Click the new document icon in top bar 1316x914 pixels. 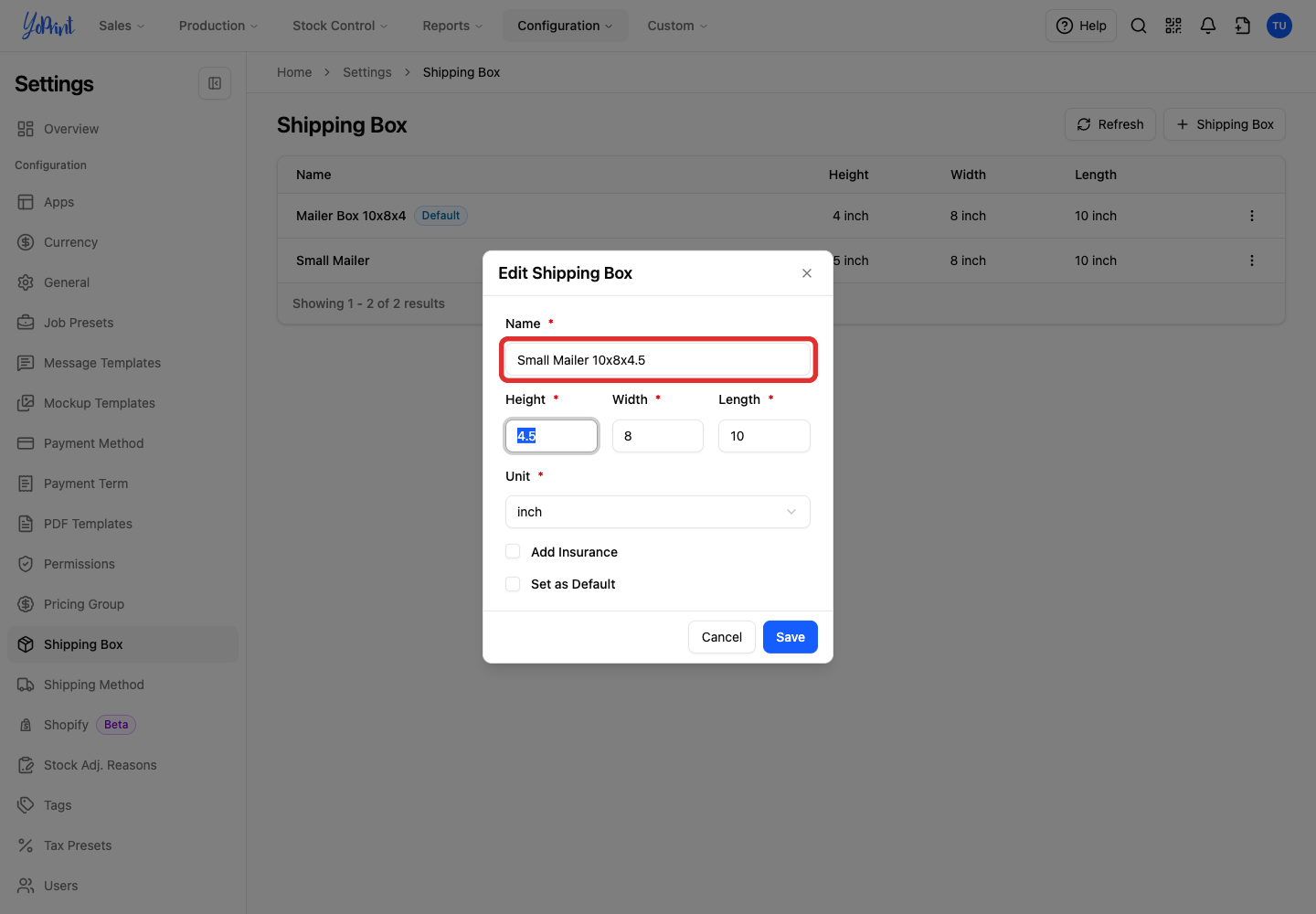point(1243,26)
